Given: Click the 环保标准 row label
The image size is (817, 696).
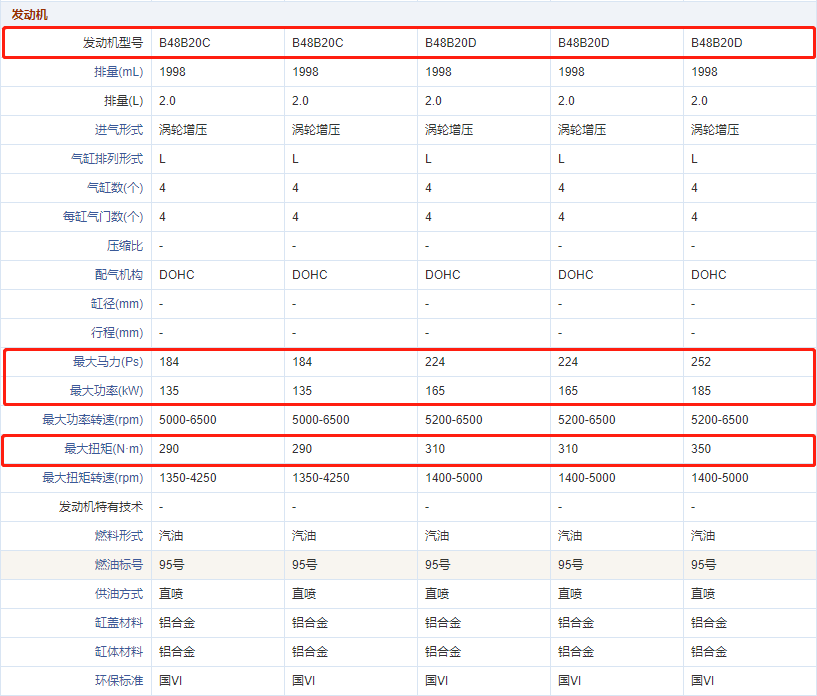Looking at the screenshot, I should [119, 681].
